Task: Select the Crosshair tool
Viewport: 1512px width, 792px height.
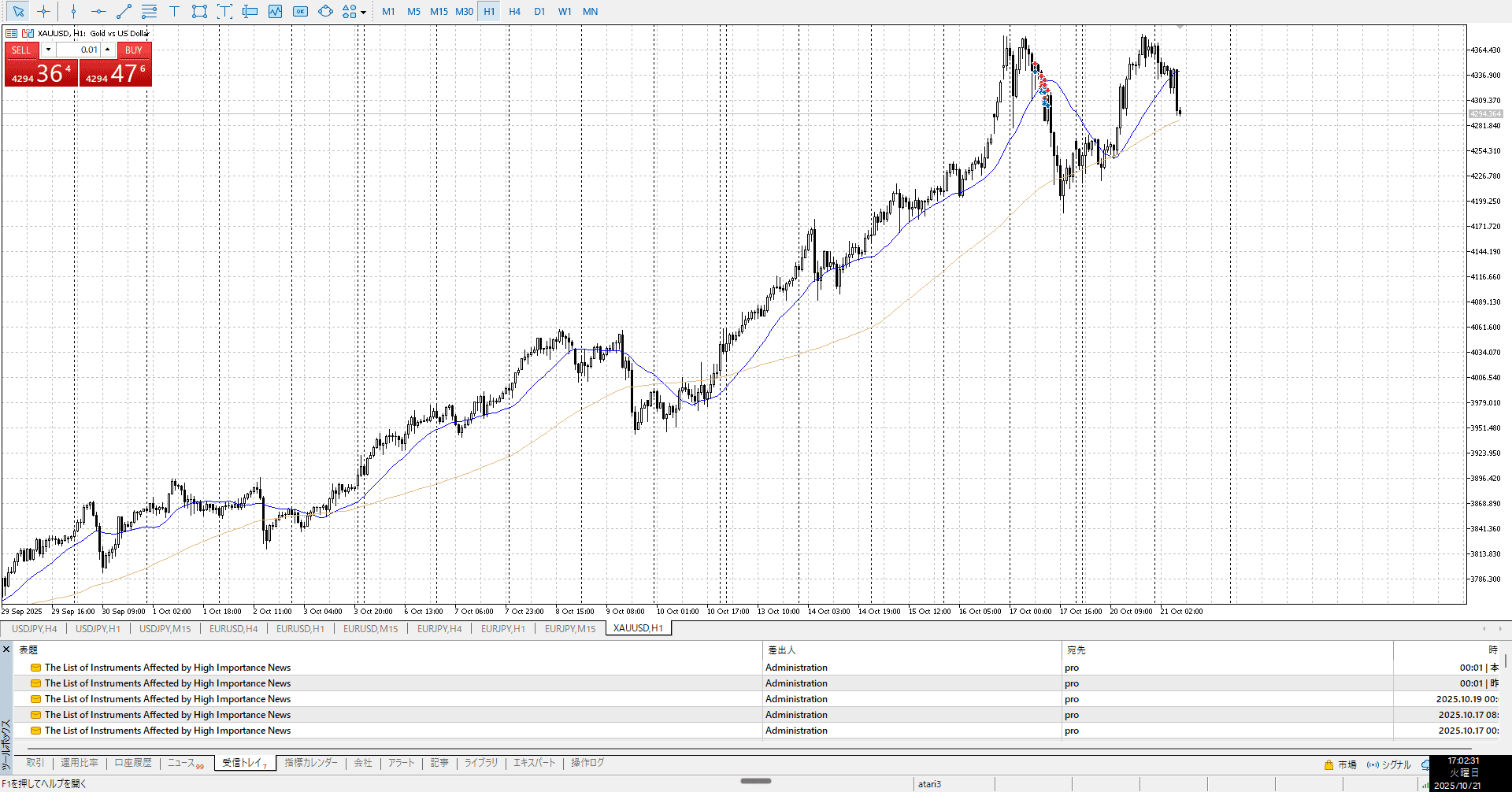Action: point(43,12)
